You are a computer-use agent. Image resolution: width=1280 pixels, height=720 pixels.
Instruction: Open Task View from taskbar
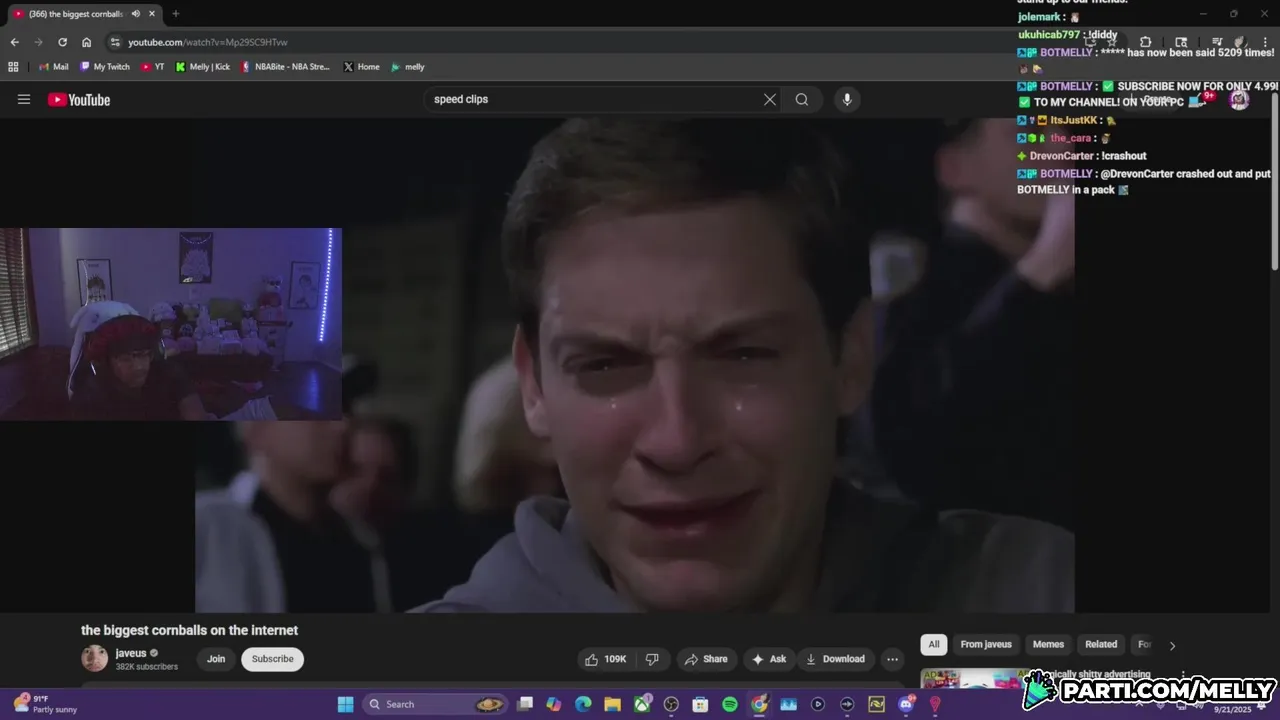point(525,704)
